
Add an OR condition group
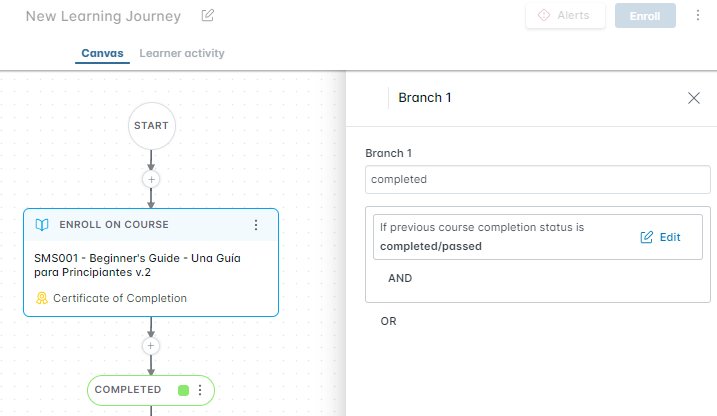tap(389, 322)
